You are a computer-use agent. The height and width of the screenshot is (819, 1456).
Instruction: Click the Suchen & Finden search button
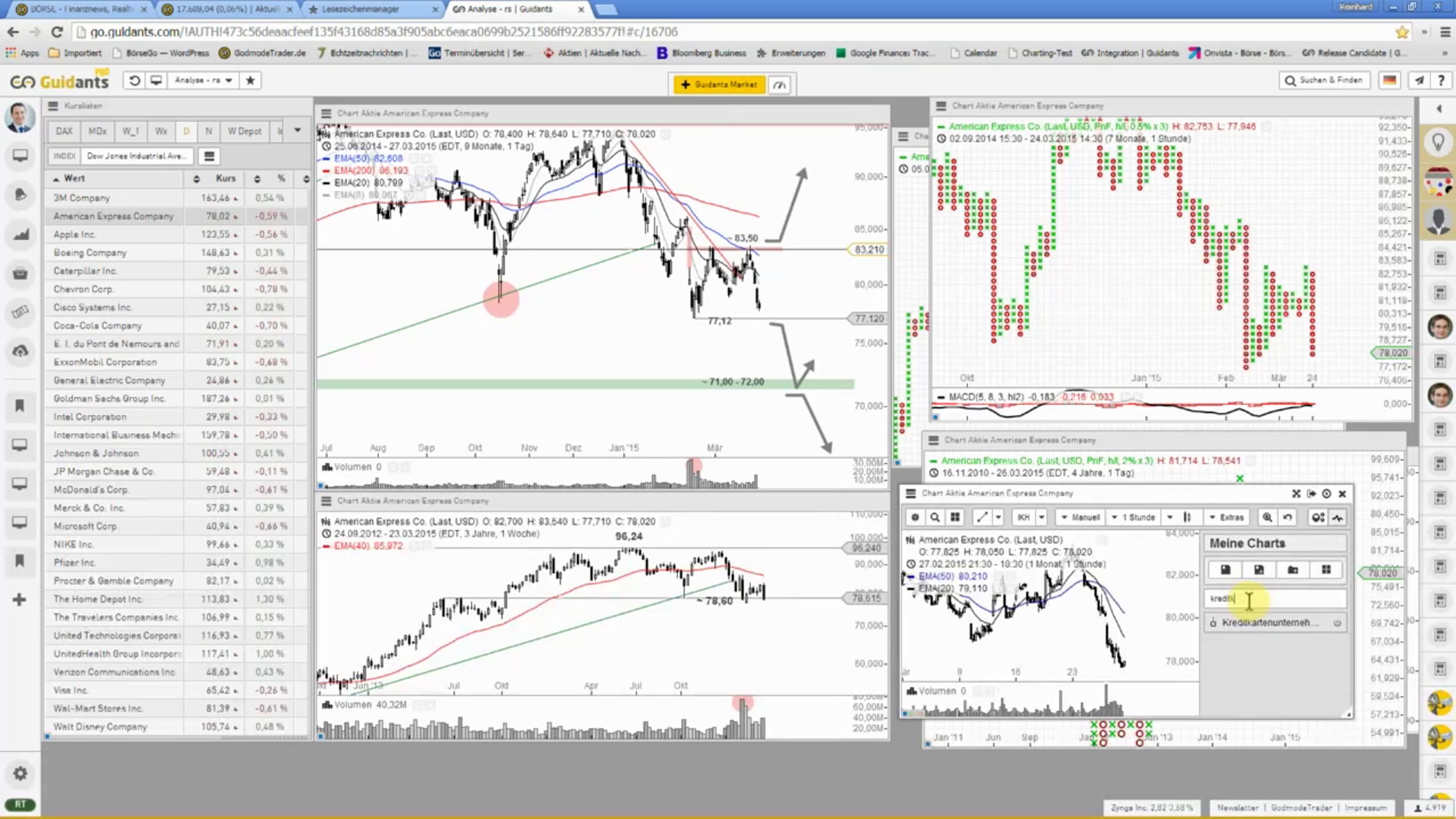pyautogui.click(x=1325, y=80)
